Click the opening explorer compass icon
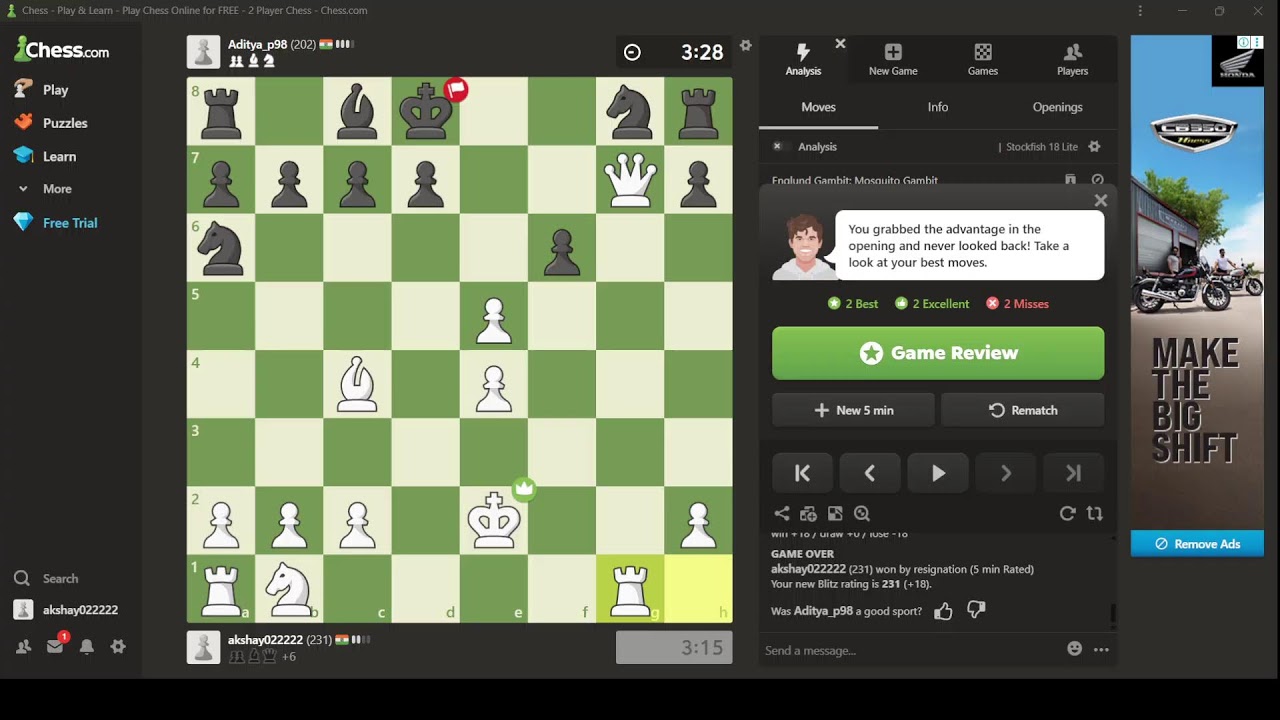1280x720 pixels. click(1097, 180)
